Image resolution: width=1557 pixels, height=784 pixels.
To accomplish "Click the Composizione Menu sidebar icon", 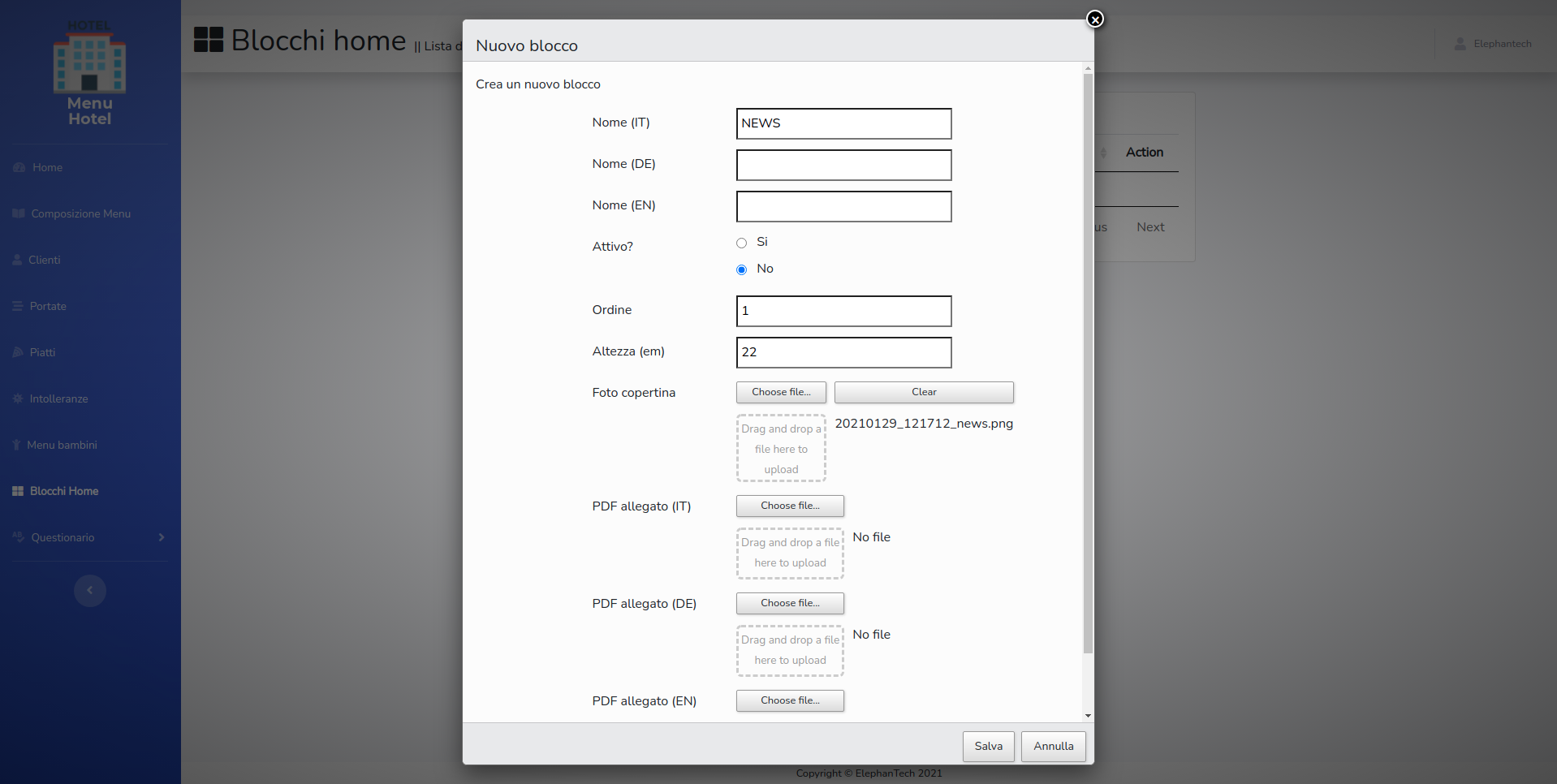I will pyautogui.click(x=19, y=214).
